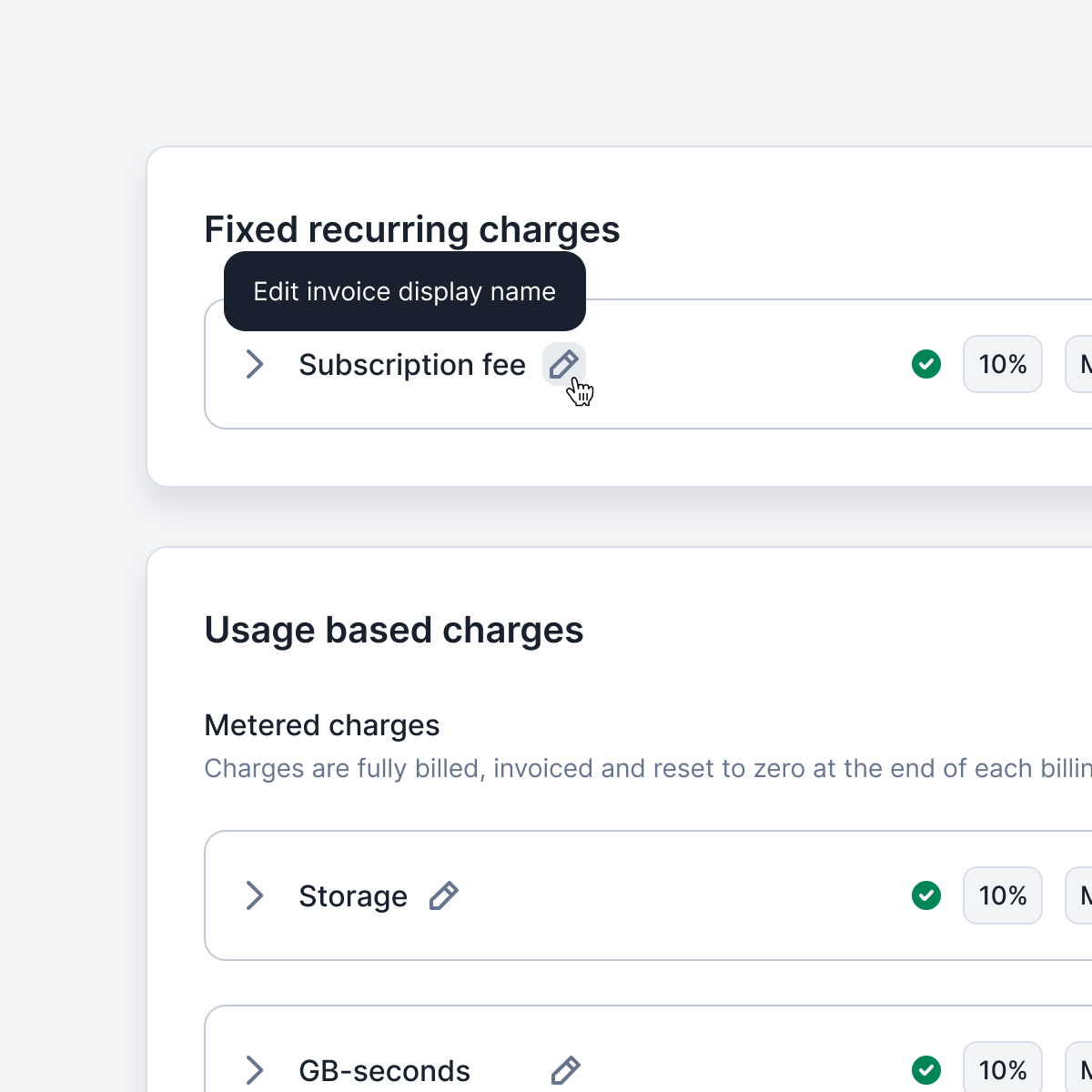This screenshot has width=1092, height=1092.
Task: Click the 10% badge for Subscription fee
Action: (x=1003, y=364)
